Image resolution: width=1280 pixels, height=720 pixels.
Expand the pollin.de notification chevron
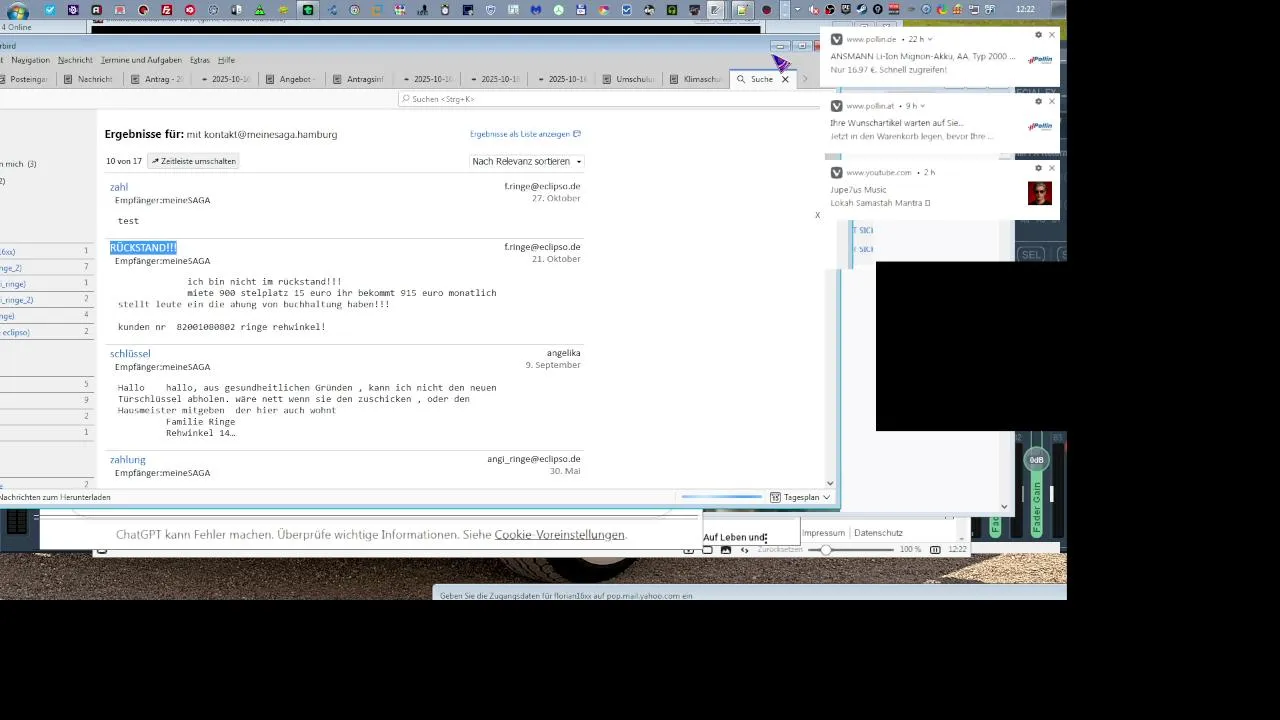pyautogui.click(x=930, y=39)
